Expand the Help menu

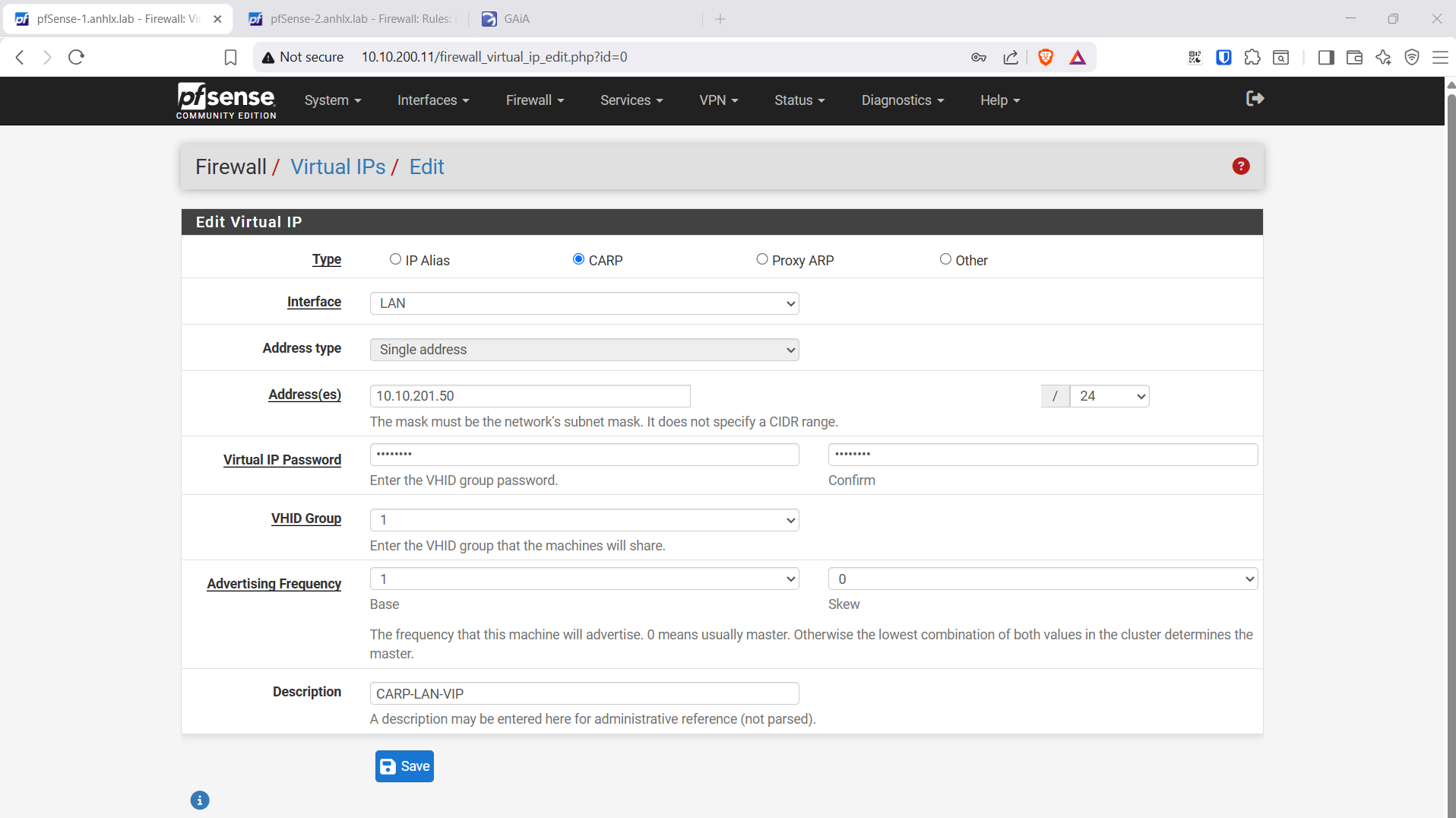coord(1000,100)
